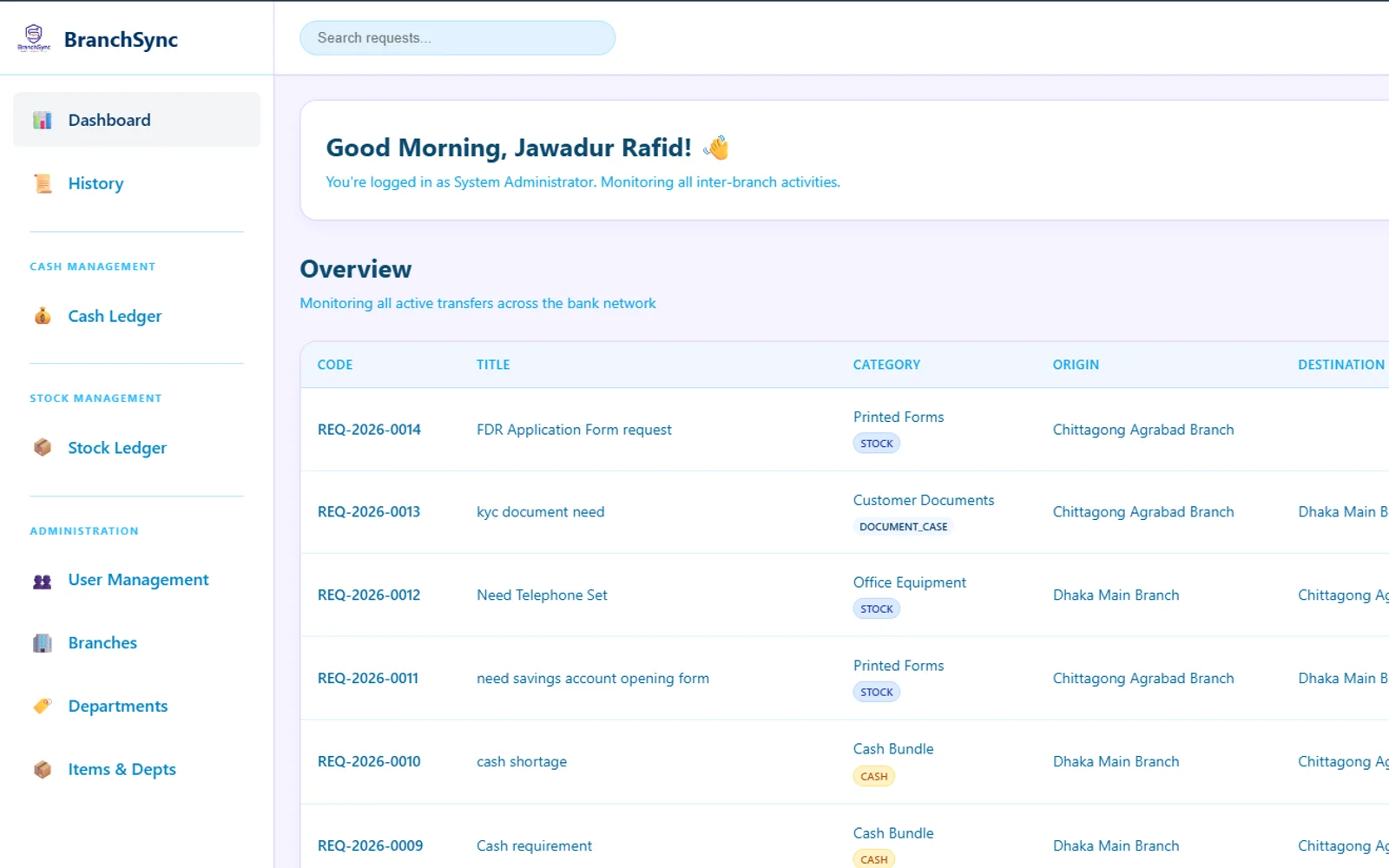This screenshot has width=1389, height=868.
Task: Click the Stock Ledger box icon
Action: coord(43,448)
